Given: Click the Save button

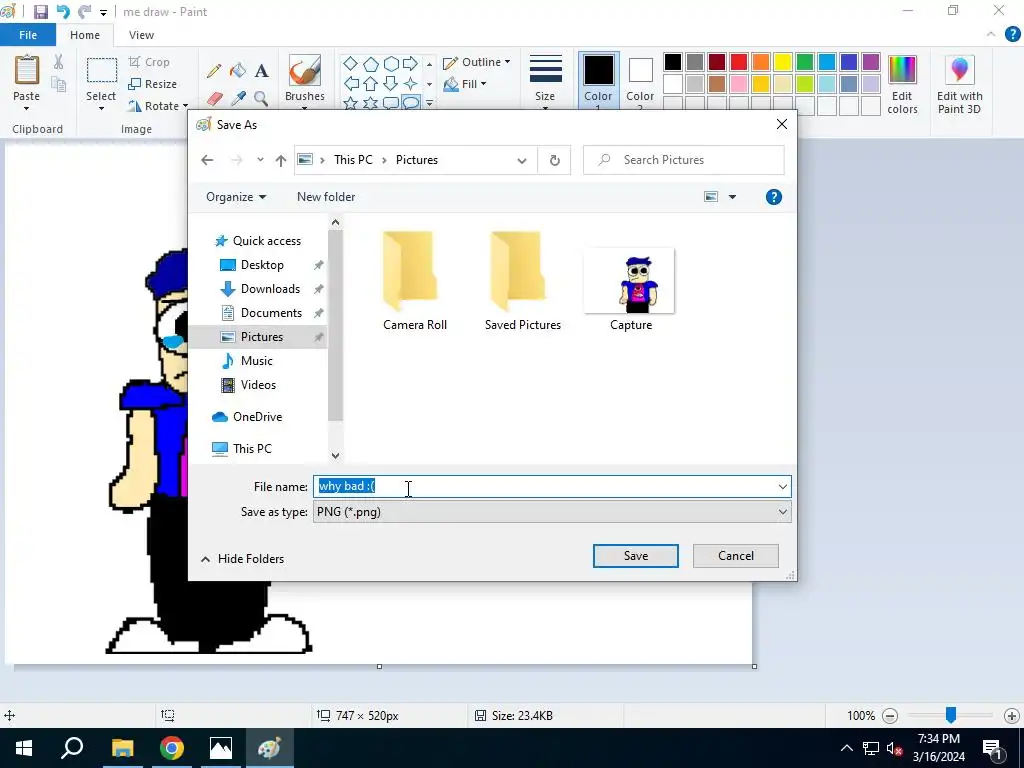Looking at the screenshot, I should 635,556.
